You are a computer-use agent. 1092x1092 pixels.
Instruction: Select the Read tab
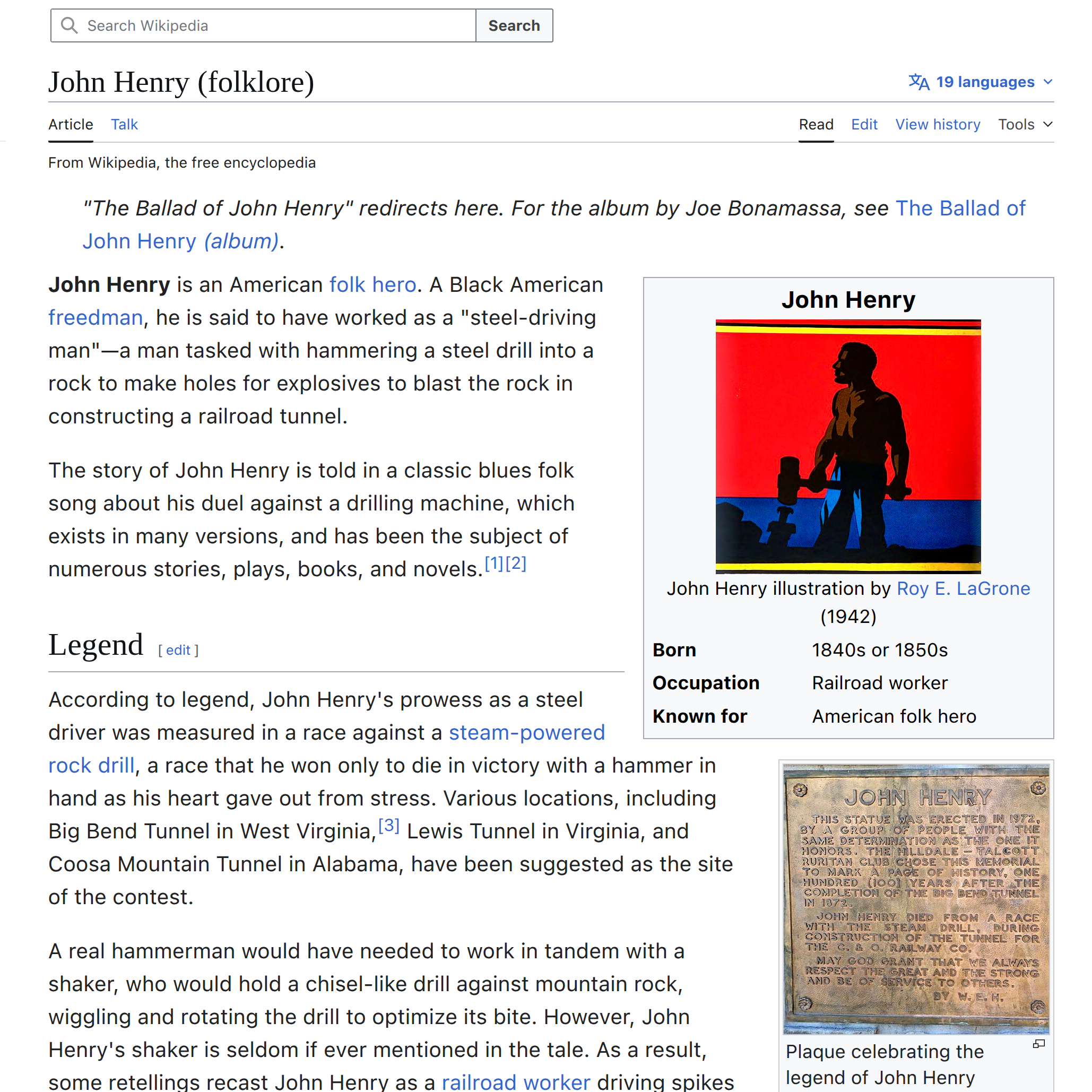tap(816, 124)
